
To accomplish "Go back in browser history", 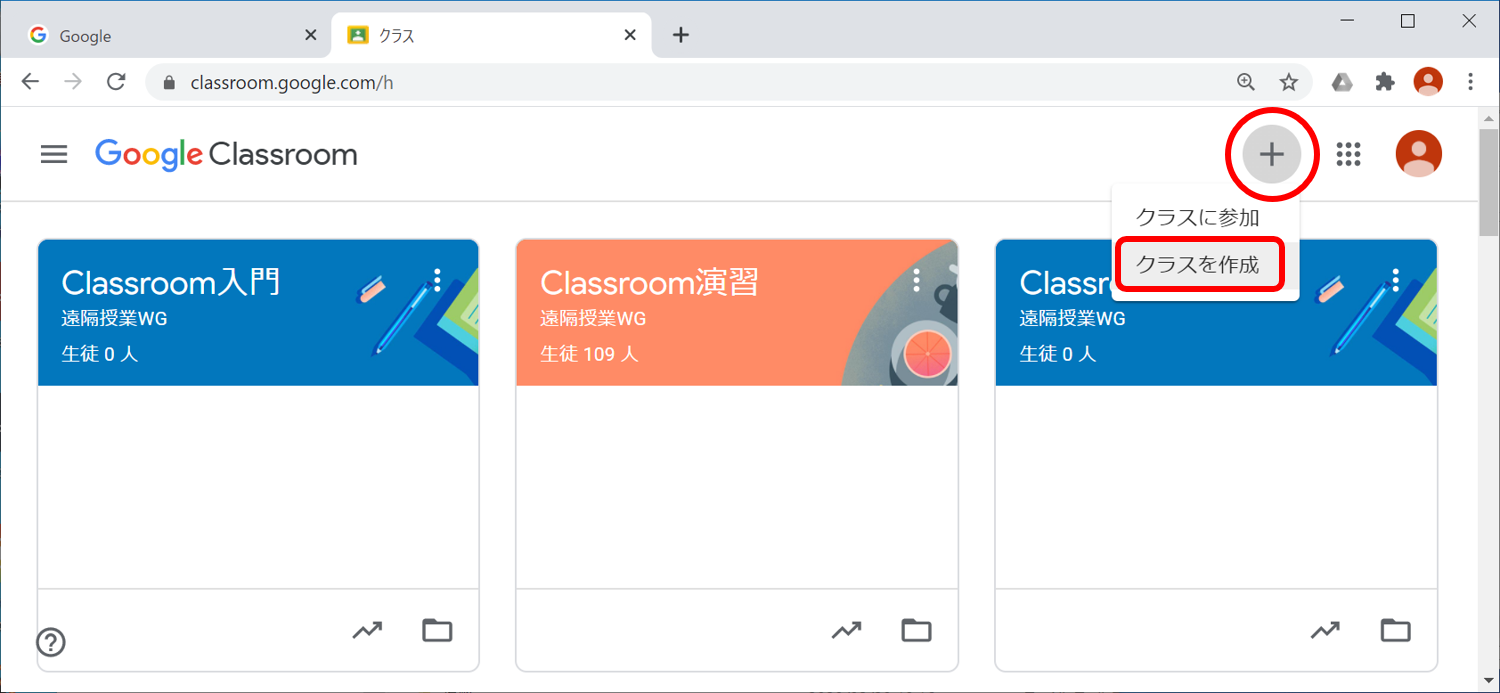I will click(x=31, y=82).
